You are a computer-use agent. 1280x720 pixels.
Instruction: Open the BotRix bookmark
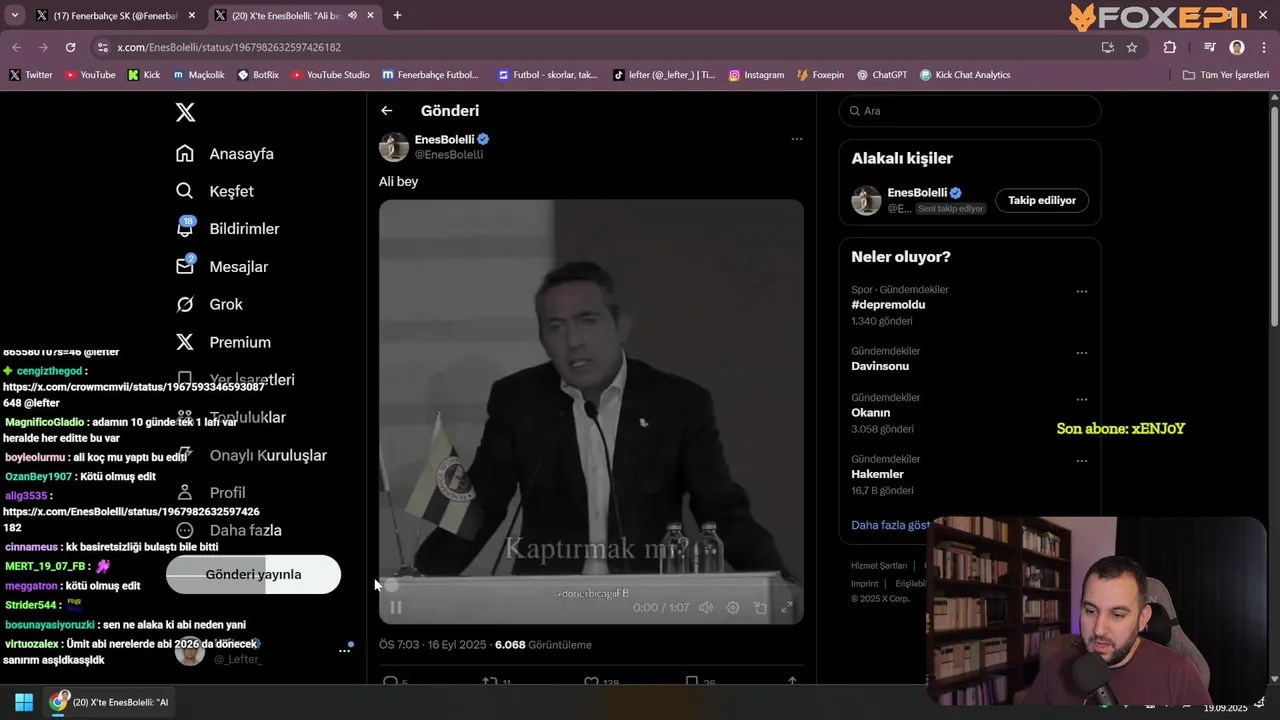(258, 75)
